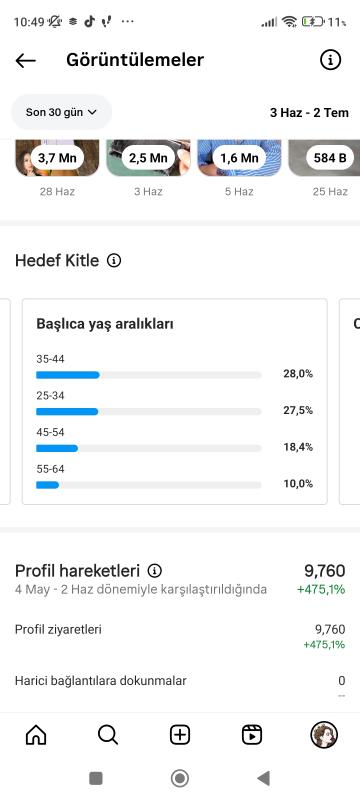The image size is (360, 800).
Task: Open profile via avatar in bottom bar
Action: pos(324,735)
